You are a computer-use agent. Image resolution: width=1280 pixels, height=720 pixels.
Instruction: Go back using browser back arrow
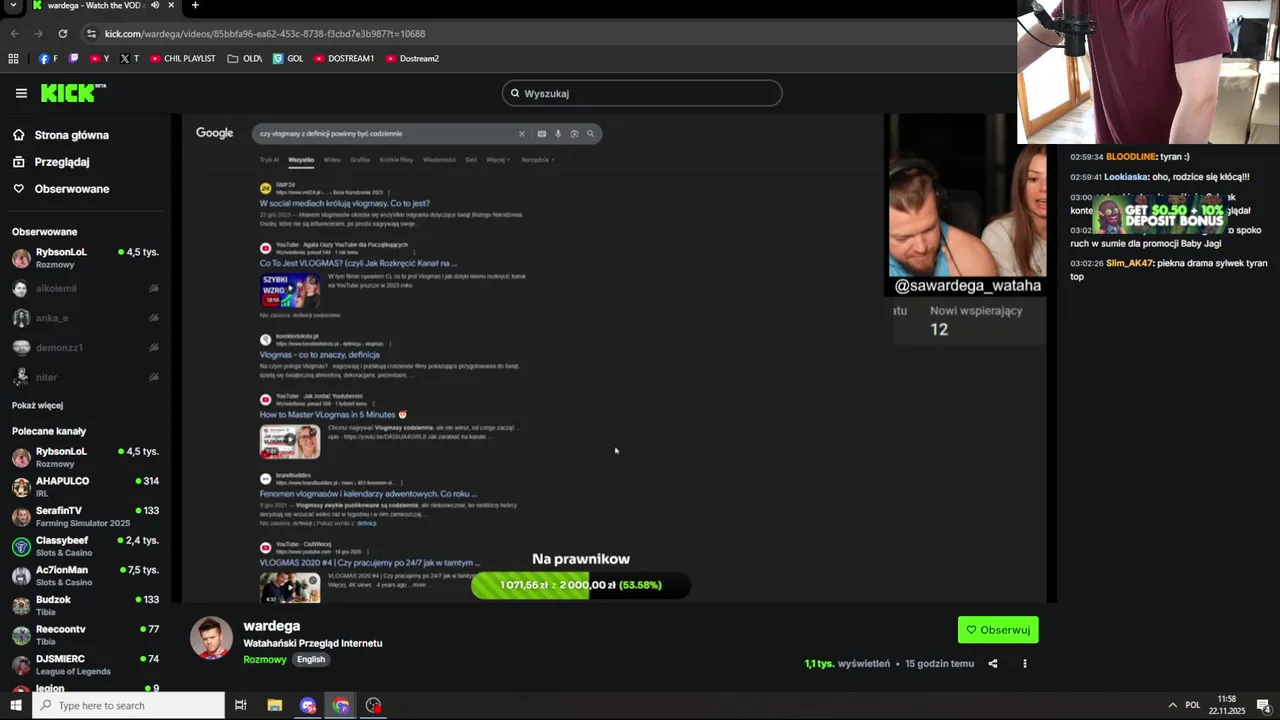14,33
